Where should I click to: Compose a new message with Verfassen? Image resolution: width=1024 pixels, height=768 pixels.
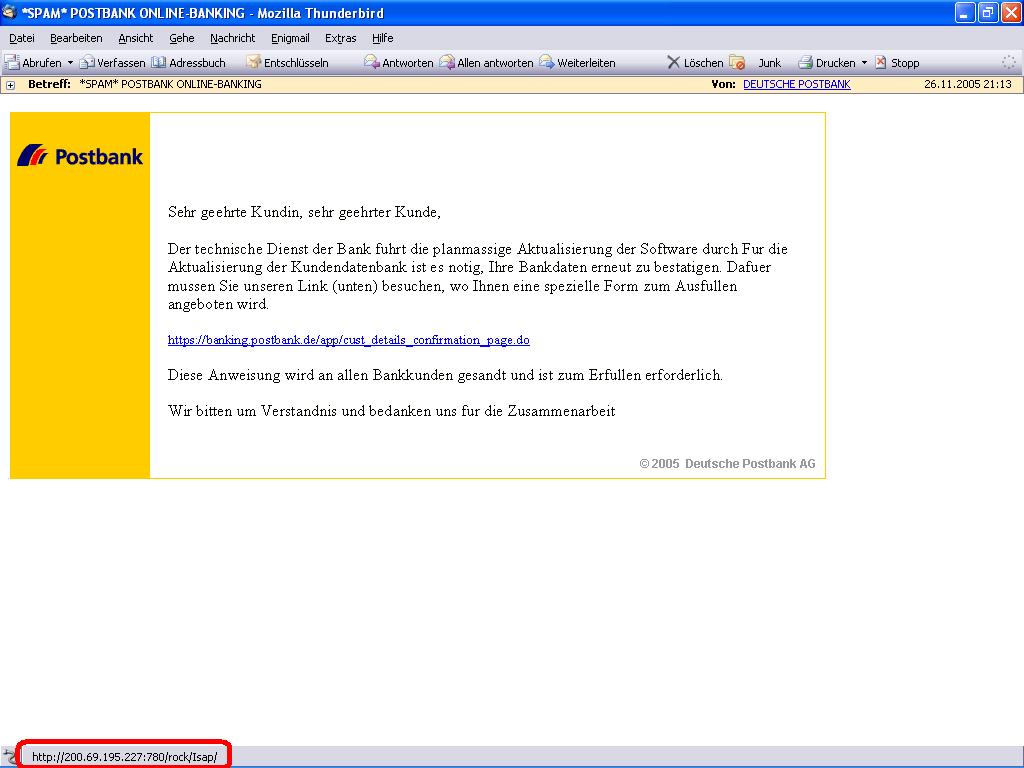[x=112, y=63]
